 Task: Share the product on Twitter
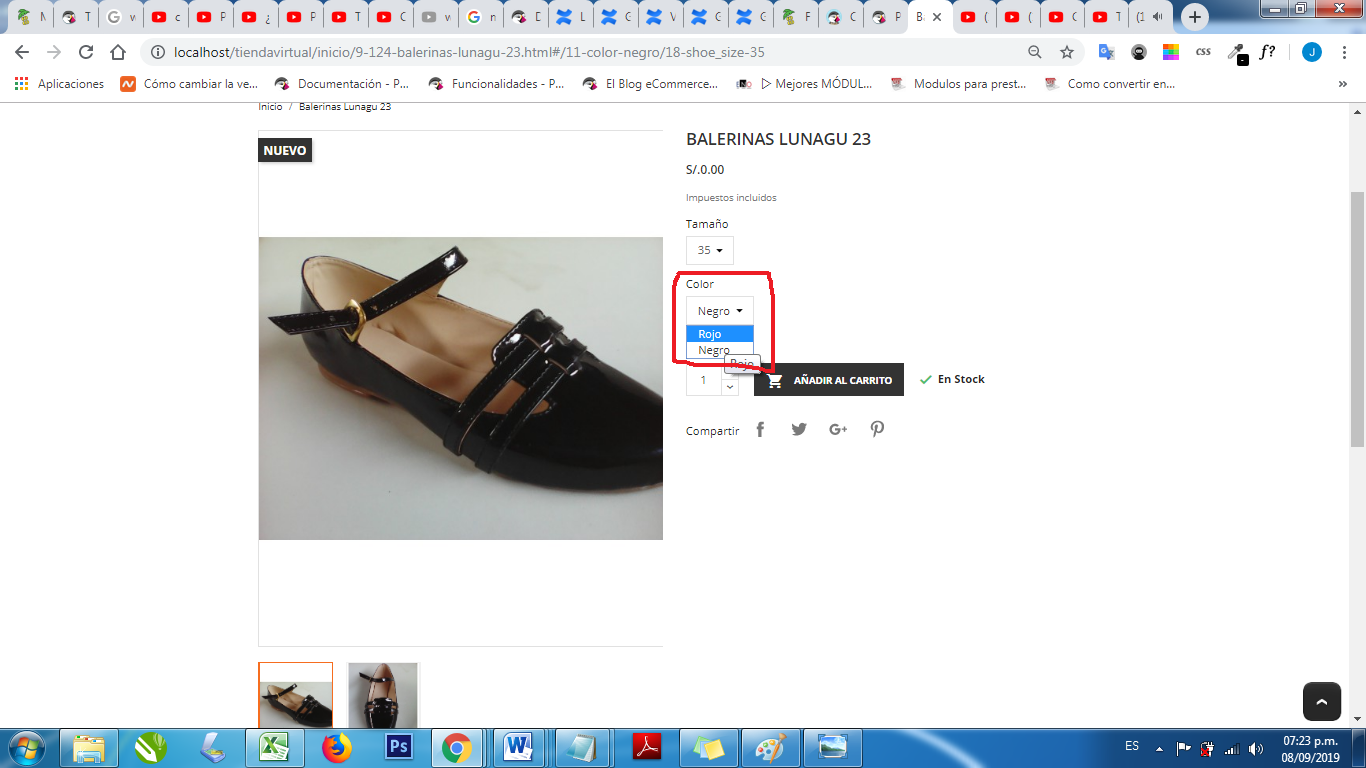pos(799,430)
